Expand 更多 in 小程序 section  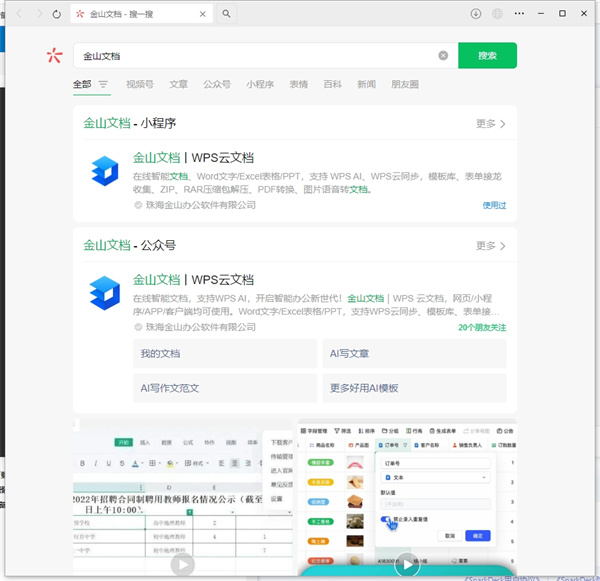[x=491, y=124]
